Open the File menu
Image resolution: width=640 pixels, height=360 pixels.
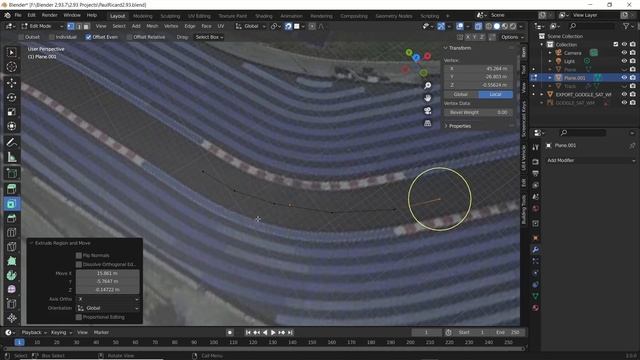pos(18,16)
